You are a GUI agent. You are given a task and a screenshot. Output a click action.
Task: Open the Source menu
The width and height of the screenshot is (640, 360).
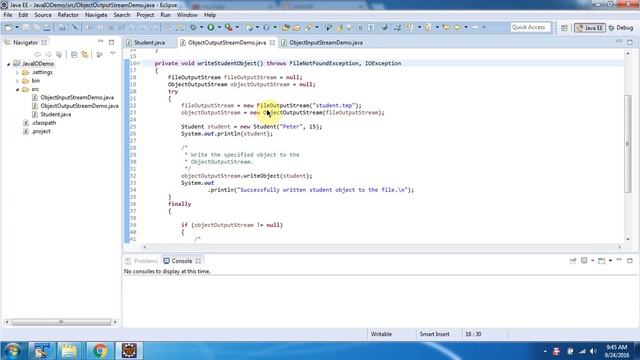[x=43, y=15]
